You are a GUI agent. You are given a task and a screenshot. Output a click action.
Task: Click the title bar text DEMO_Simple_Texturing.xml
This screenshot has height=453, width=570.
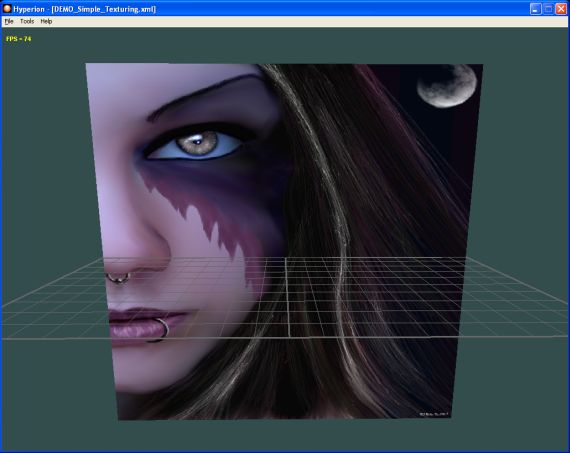point(104,9)
